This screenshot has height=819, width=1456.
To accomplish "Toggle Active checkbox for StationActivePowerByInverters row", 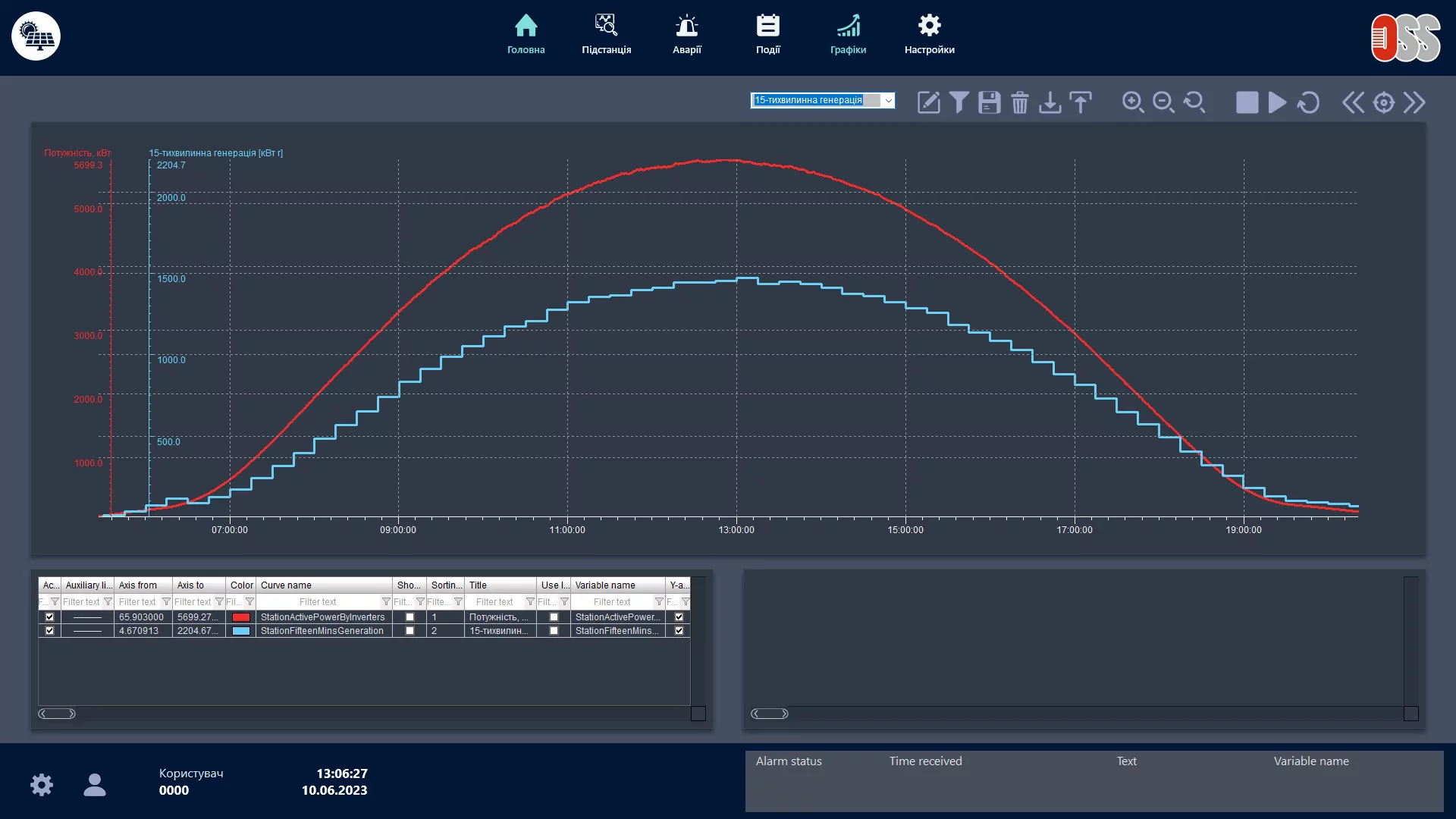I will (x=49, y=617).
